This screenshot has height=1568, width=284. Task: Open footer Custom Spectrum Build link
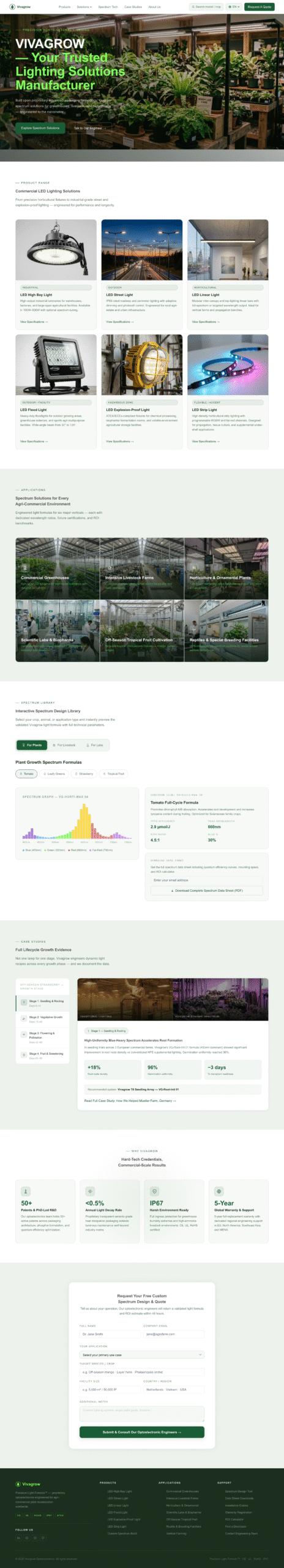pyautogui.click(x=122, y=1533)
